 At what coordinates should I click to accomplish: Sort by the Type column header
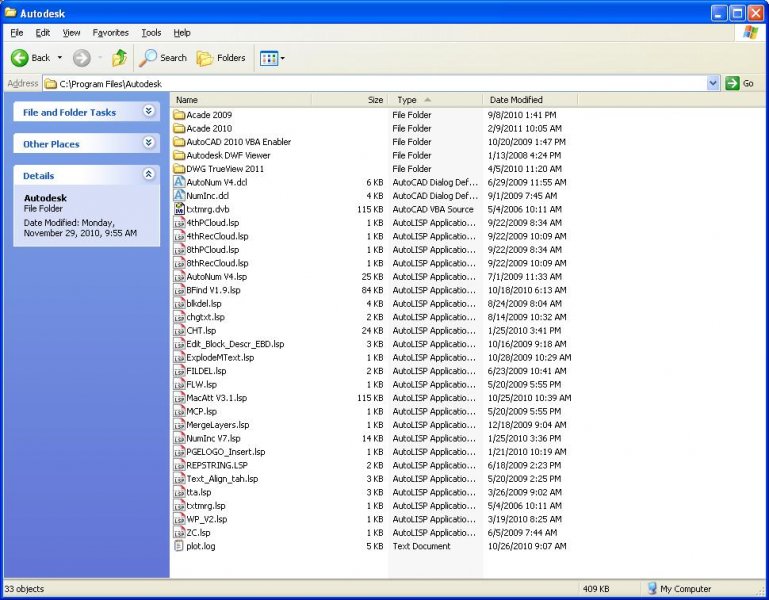tap(436, 100)
